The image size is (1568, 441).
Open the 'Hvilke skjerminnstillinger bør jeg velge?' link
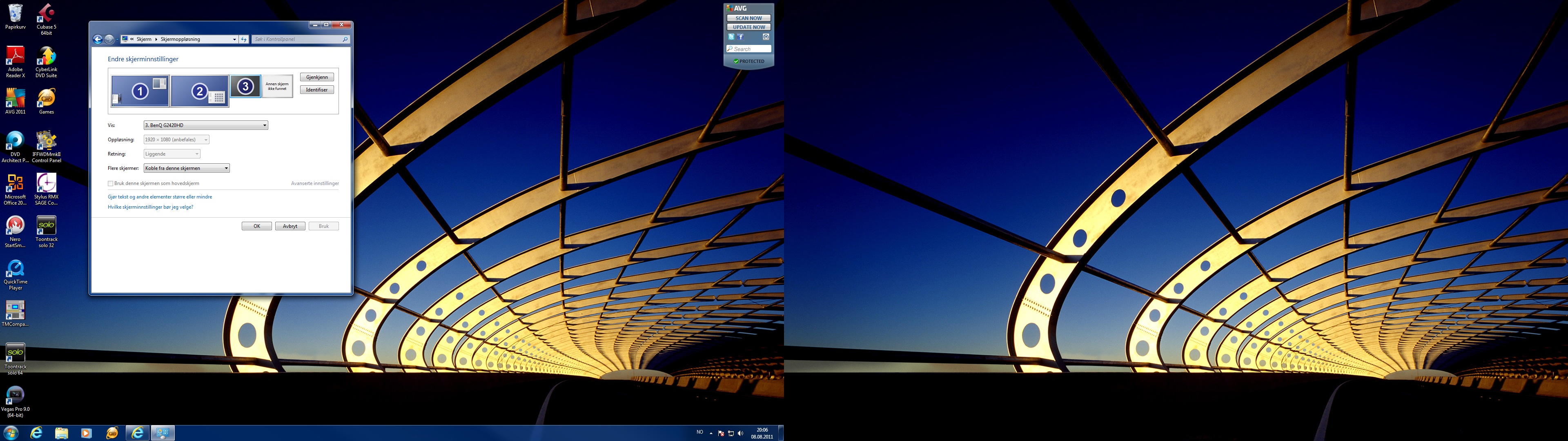click(150, 207)
